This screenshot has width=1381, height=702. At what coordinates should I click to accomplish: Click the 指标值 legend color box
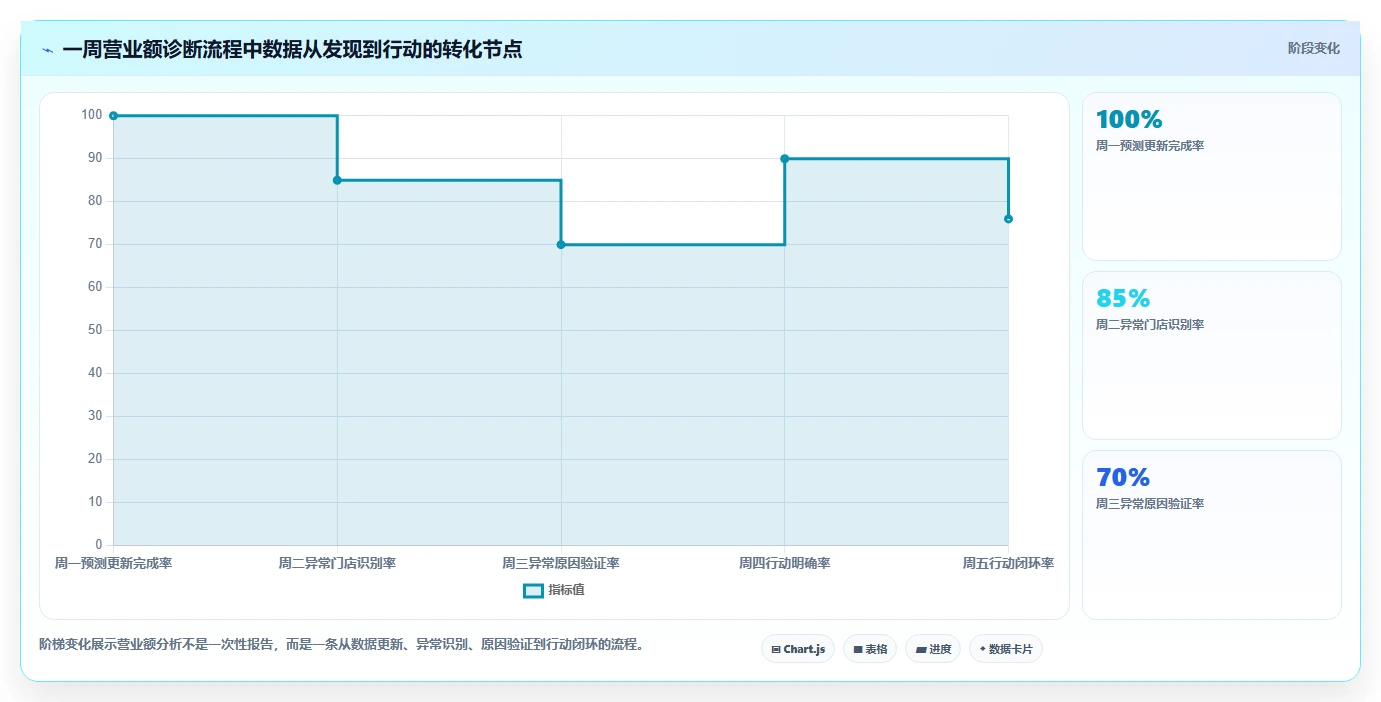point(534,591)
